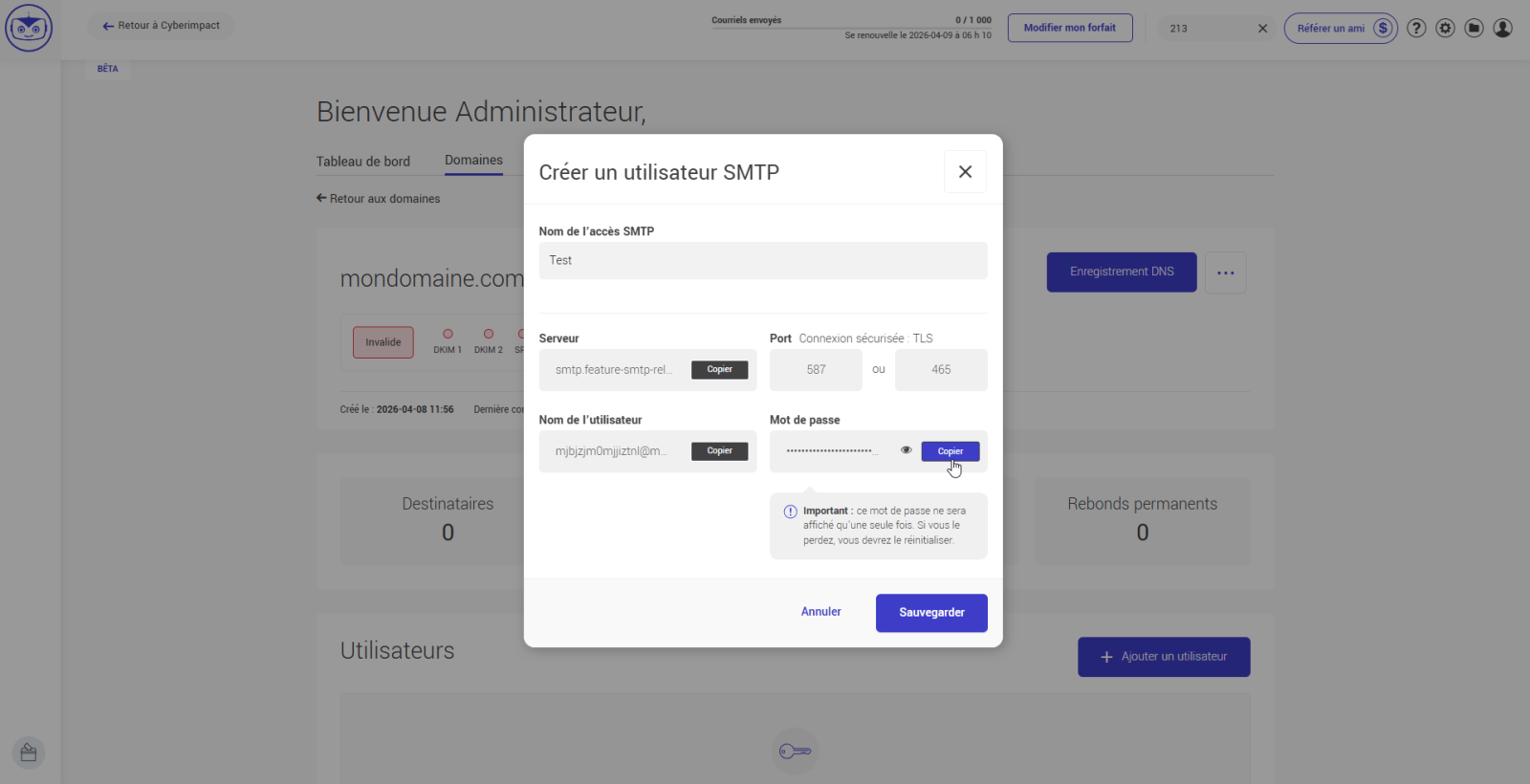Close the Créer un utilisateur SMTP dialog

(965, 172)
